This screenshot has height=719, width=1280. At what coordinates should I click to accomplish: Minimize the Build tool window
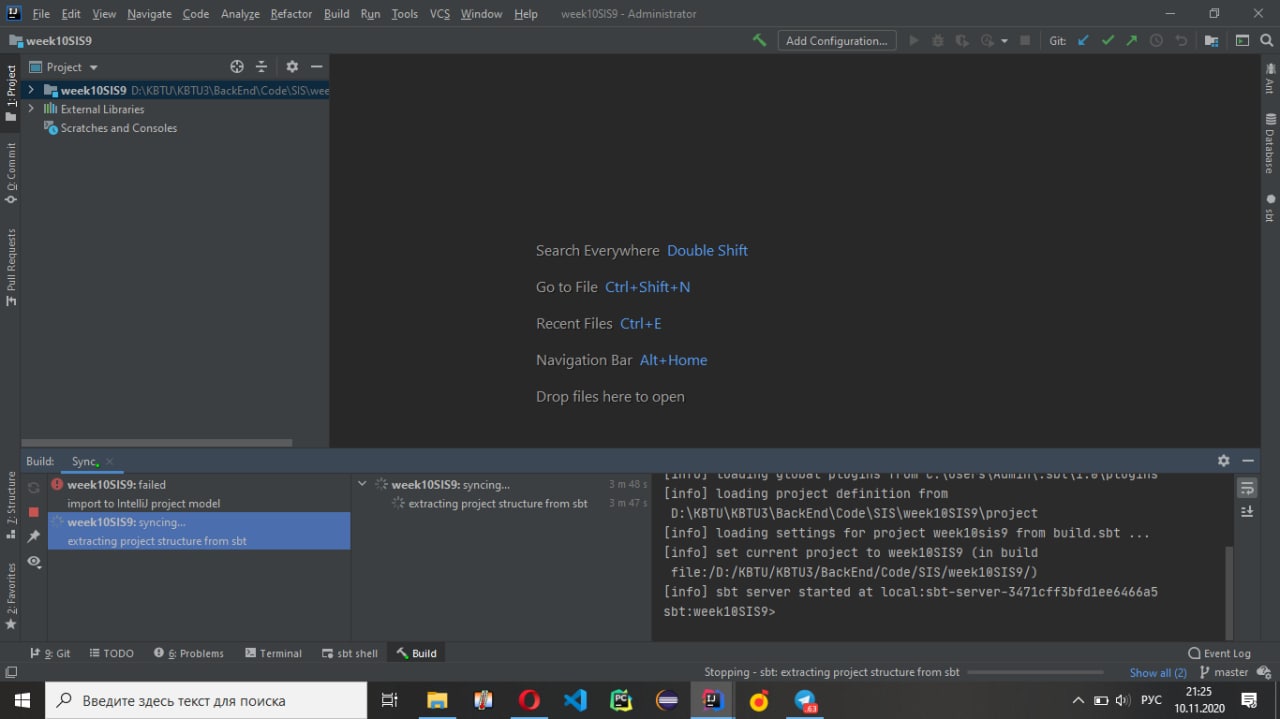1248,461
